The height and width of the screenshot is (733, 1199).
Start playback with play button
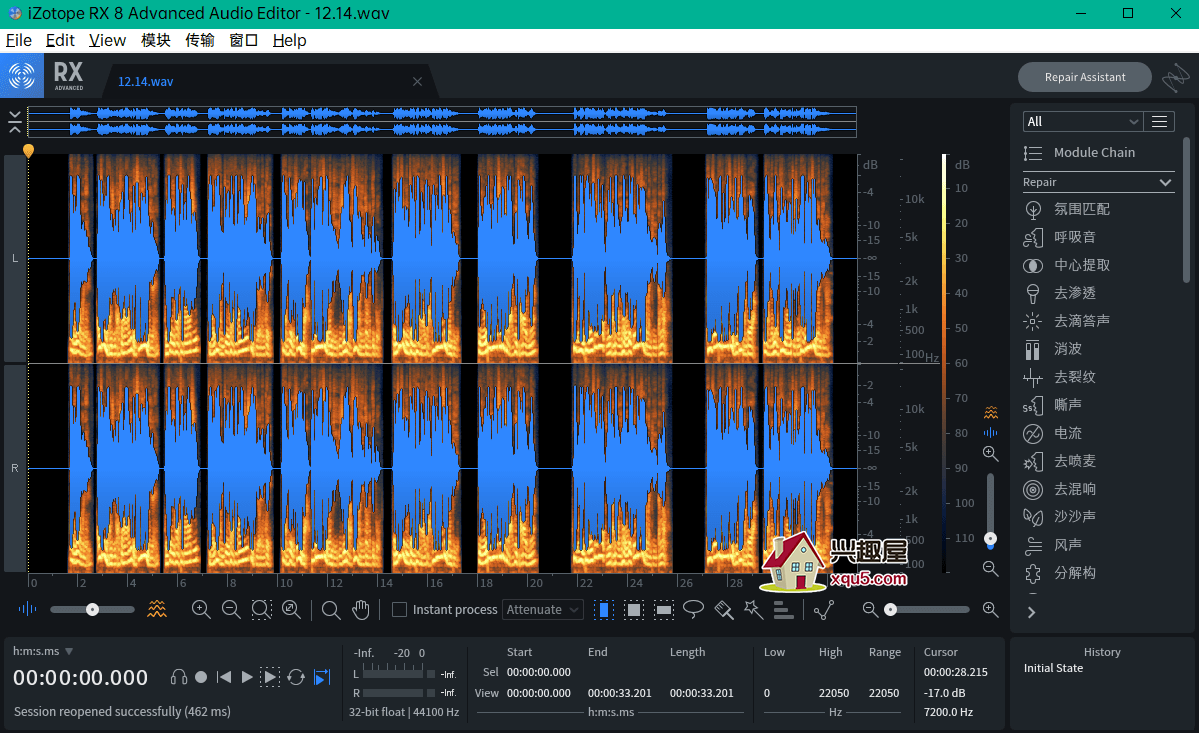coord(247,677)
